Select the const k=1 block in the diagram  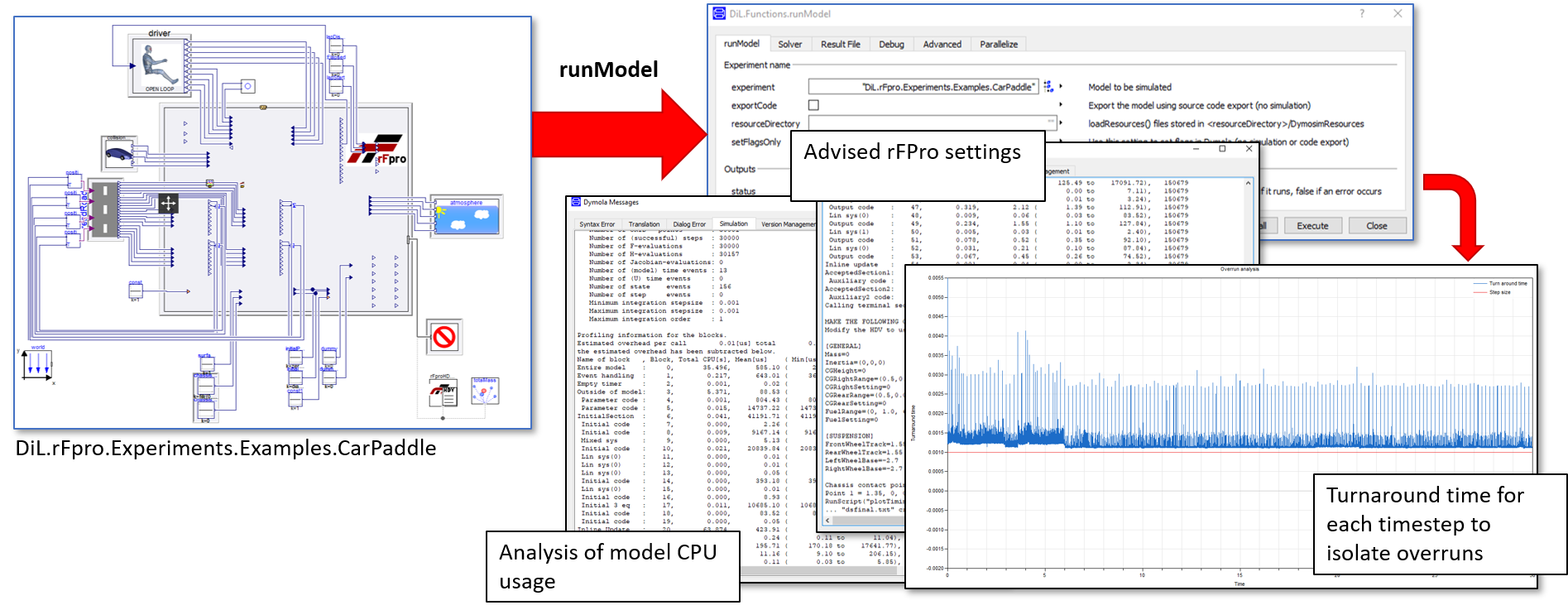point(136,291)
